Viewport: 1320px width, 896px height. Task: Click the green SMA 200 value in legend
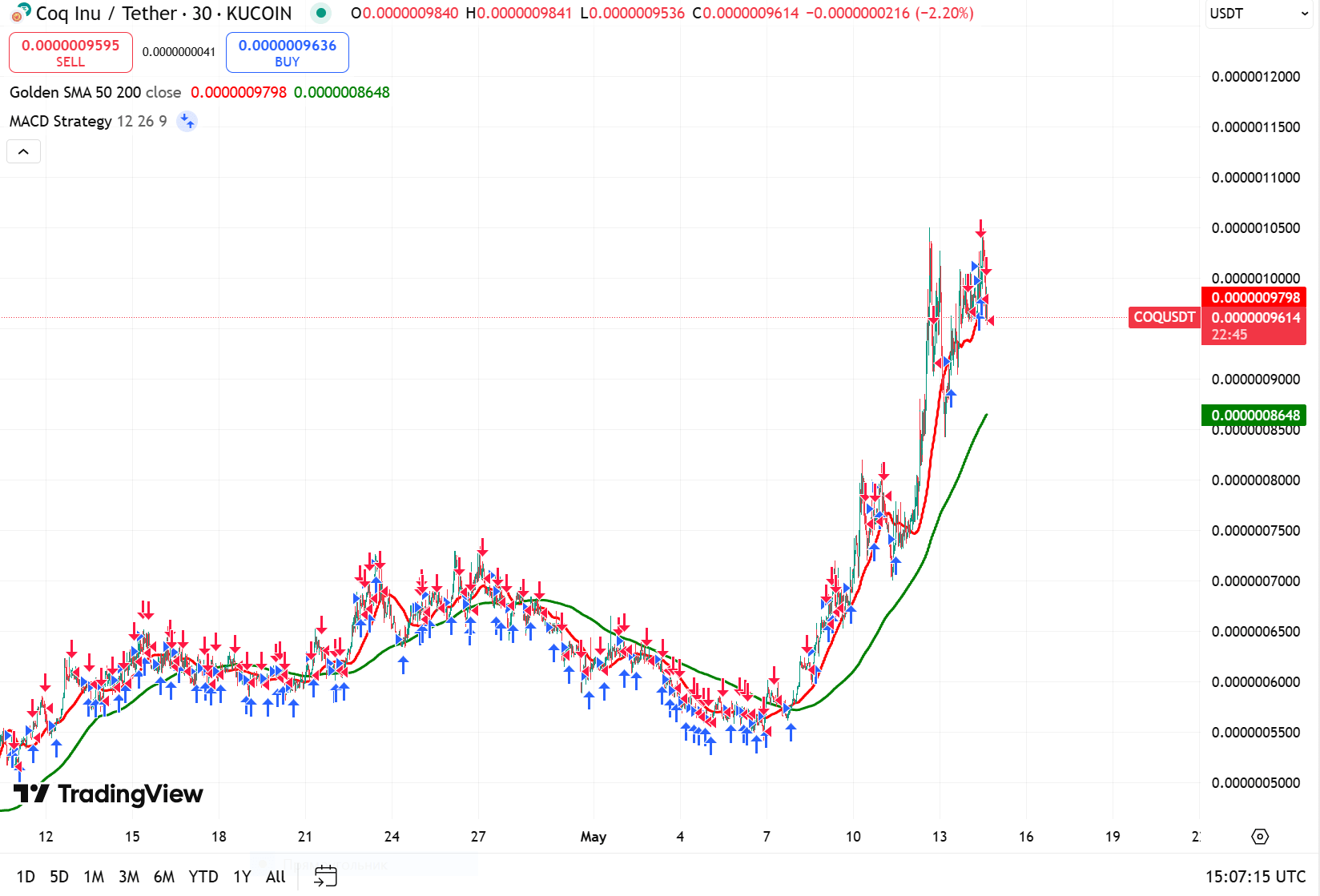pyautogui.click(x=342, y=92)
